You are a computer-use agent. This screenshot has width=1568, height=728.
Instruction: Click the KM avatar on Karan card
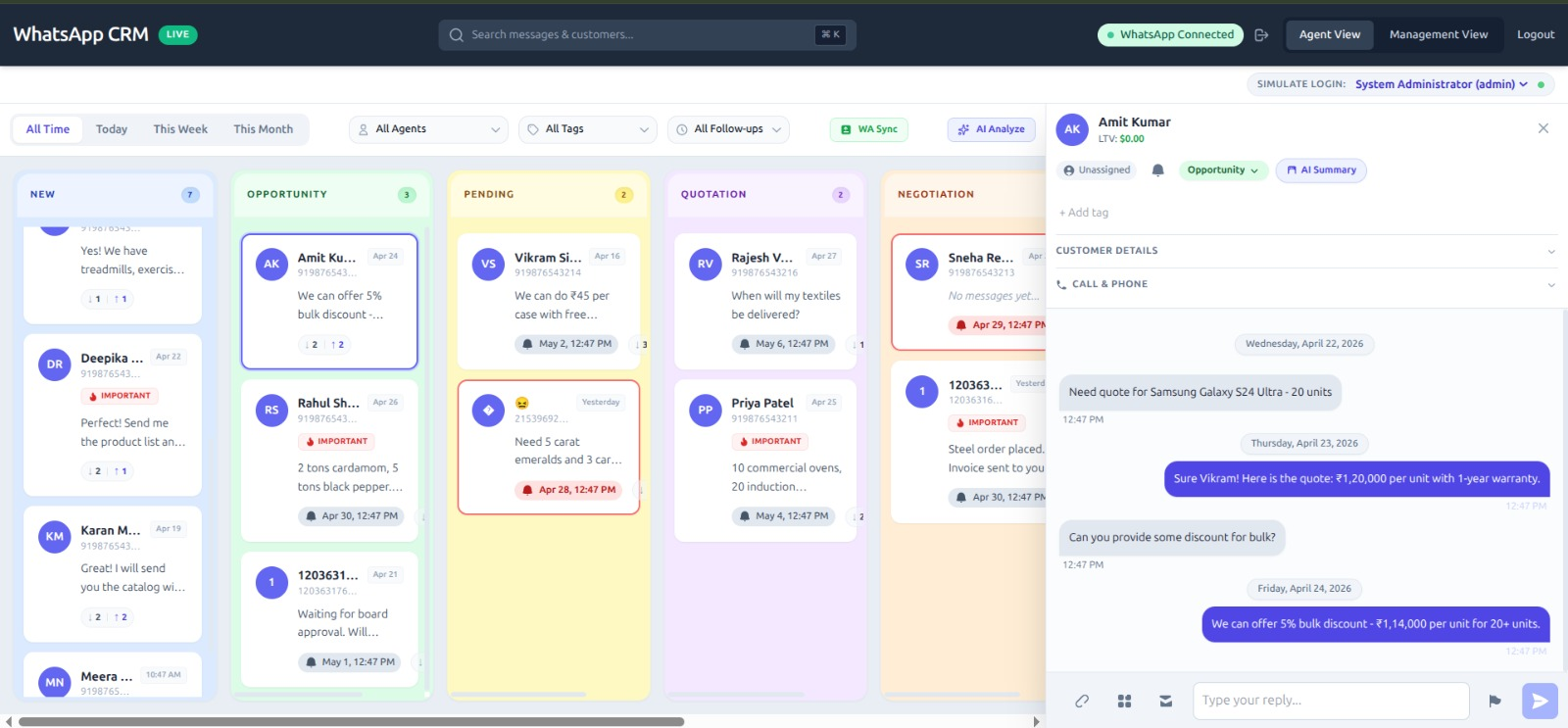click(55, 537)
